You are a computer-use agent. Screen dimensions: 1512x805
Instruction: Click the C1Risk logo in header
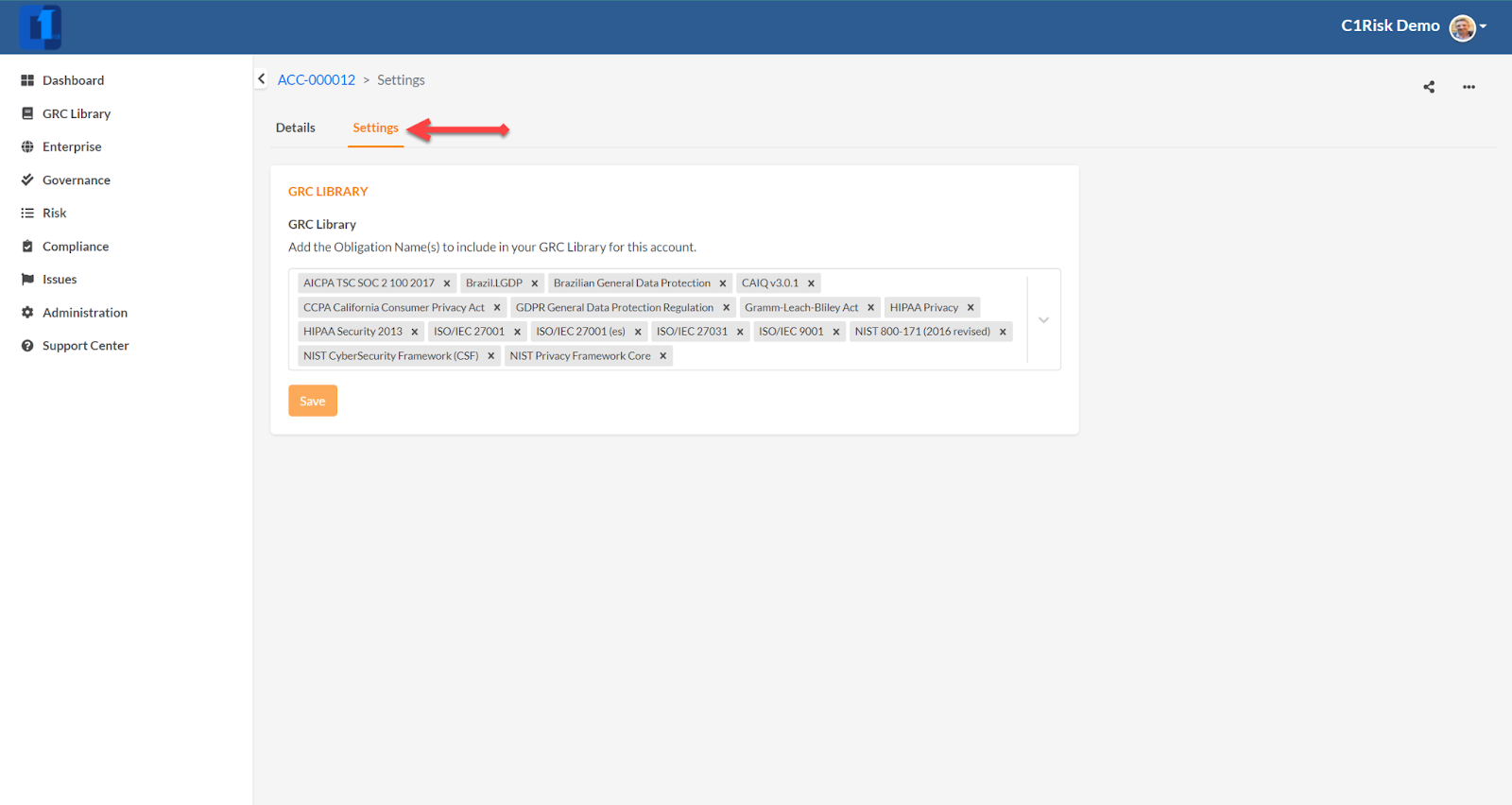41,26
